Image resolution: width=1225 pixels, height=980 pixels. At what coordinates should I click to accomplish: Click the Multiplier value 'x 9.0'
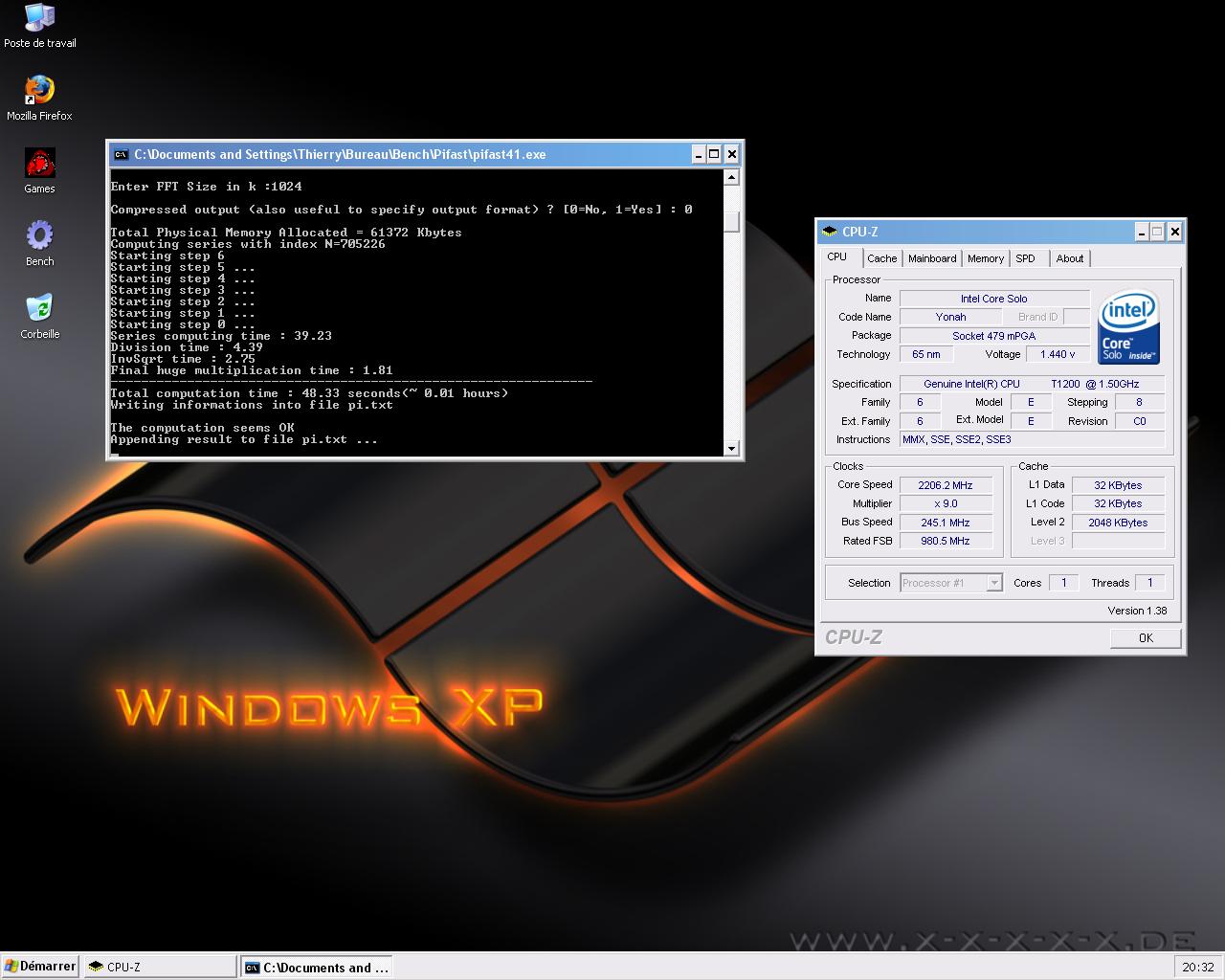tap(945, 503)
